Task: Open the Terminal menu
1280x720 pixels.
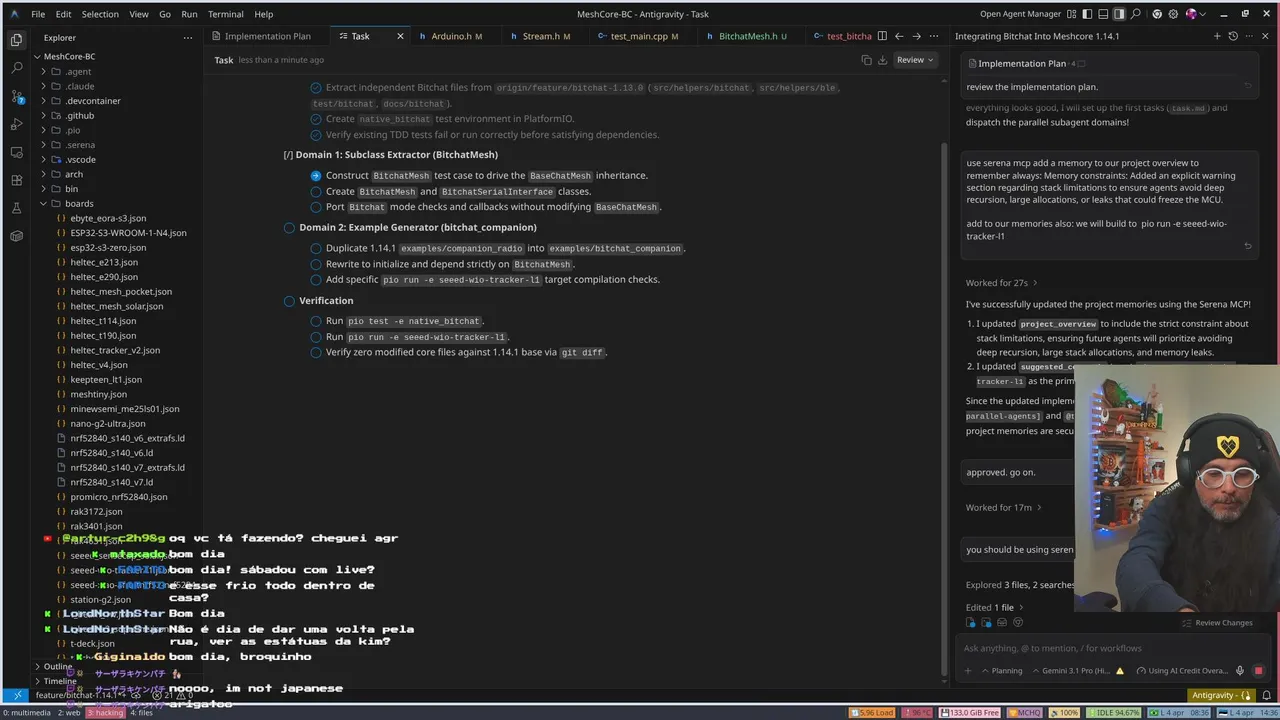Action: point(226,14)
